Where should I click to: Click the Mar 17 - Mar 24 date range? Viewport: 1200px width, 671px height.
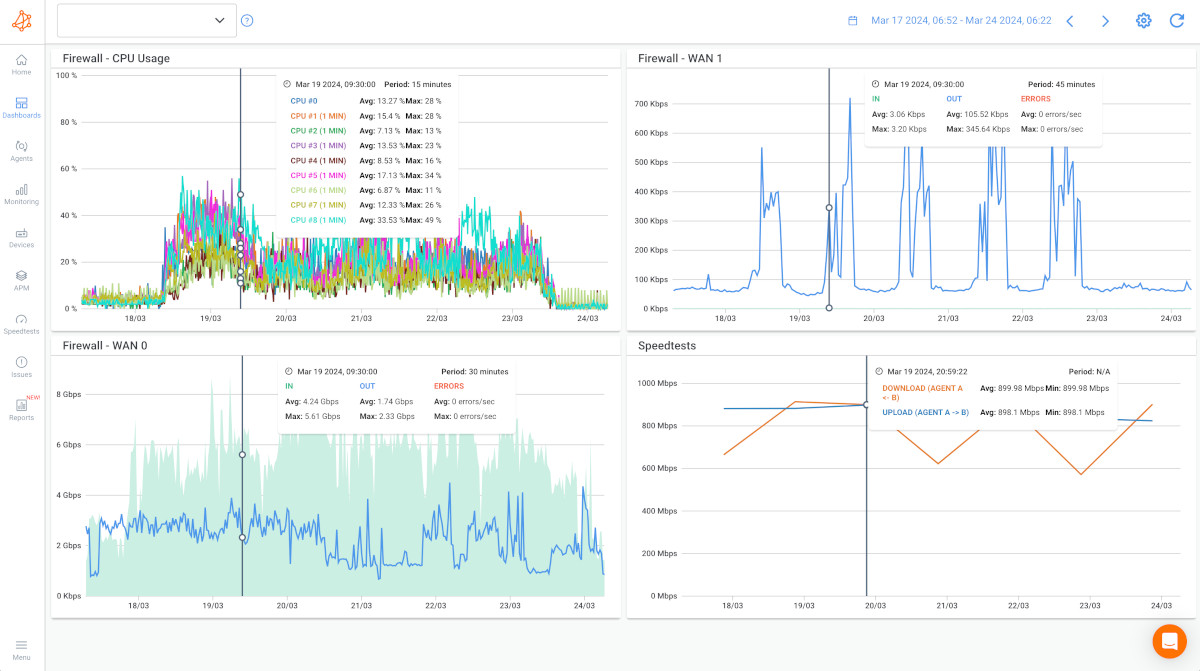click(960, 19)
